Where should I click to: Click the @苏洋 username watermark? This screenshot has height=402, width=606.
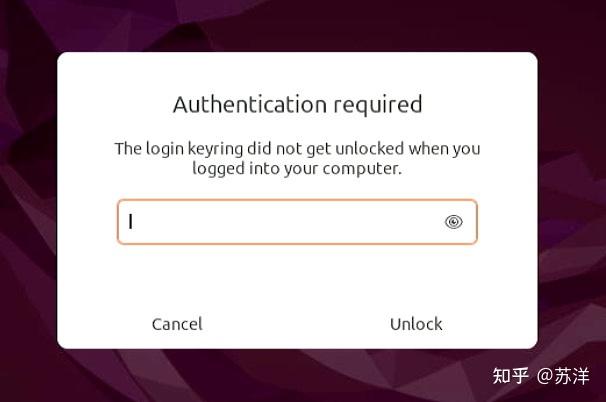(x=563, y=377)
